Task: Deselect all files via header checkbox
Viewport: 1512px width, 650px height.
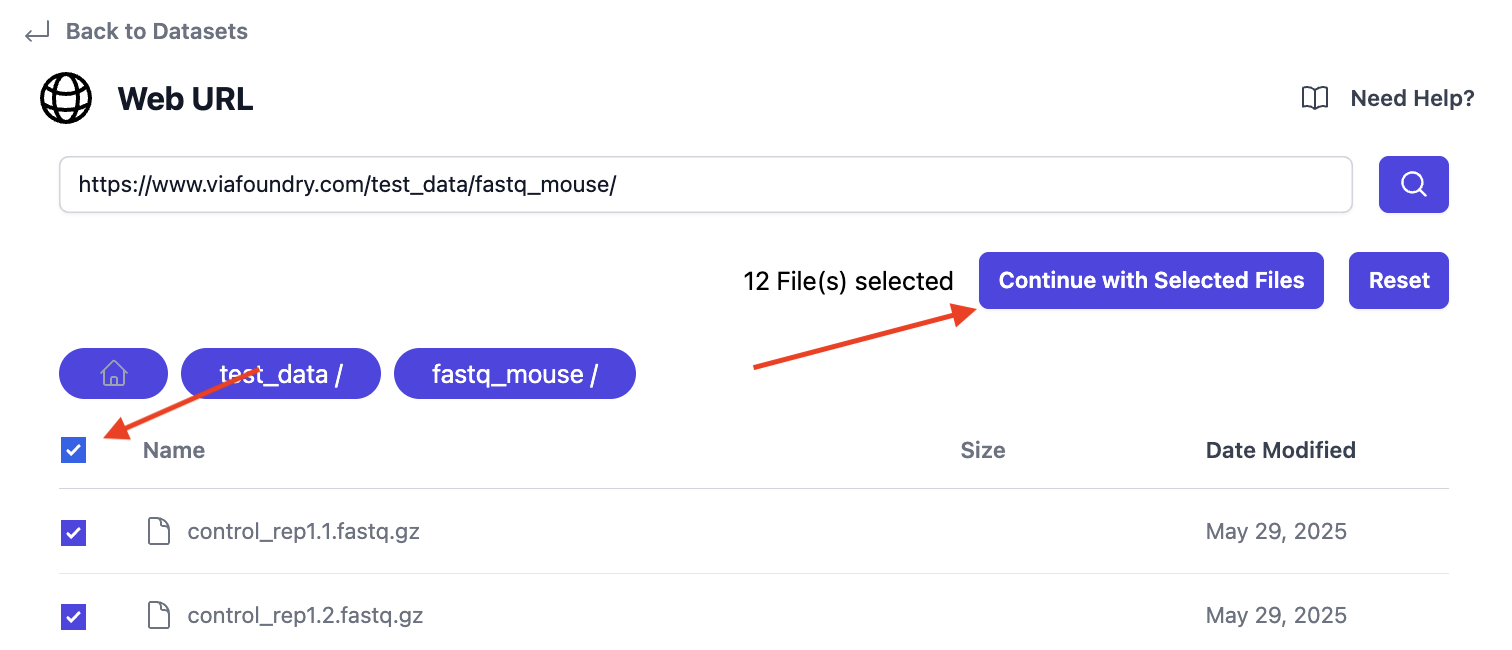Action: point(73,450)
